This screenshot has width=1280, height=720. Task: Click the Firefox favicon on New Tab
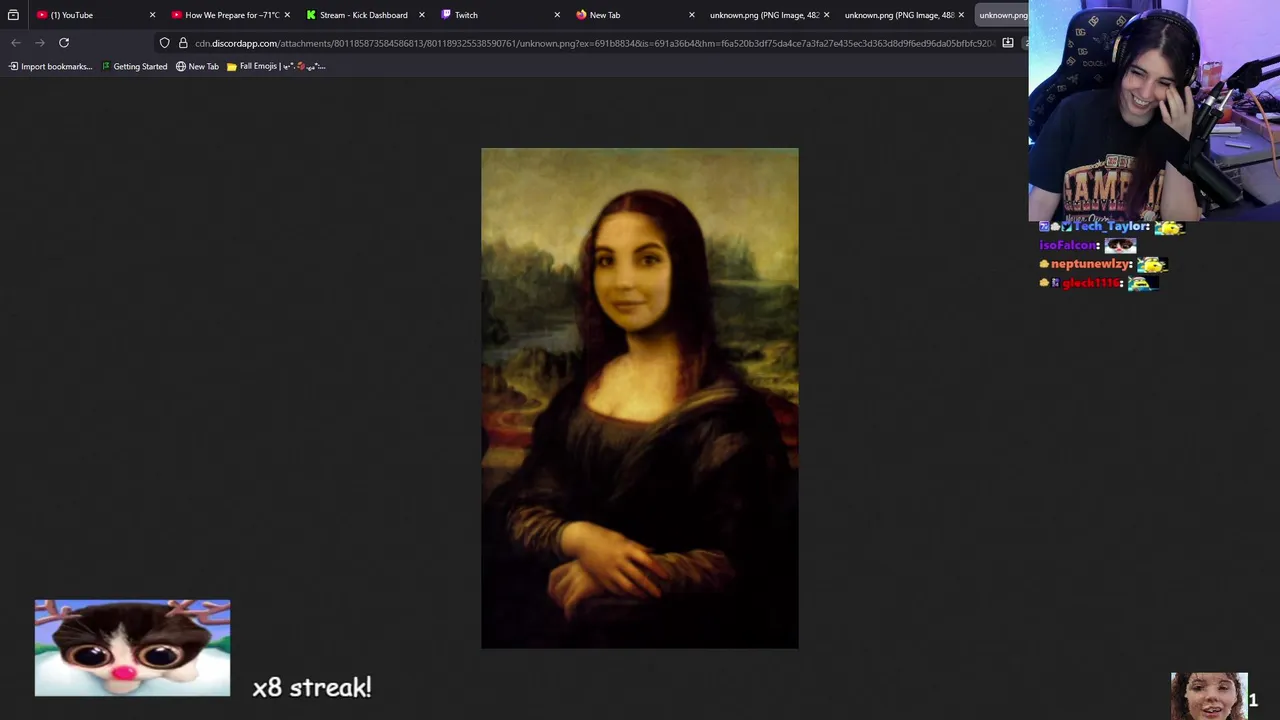coord(581,15)
